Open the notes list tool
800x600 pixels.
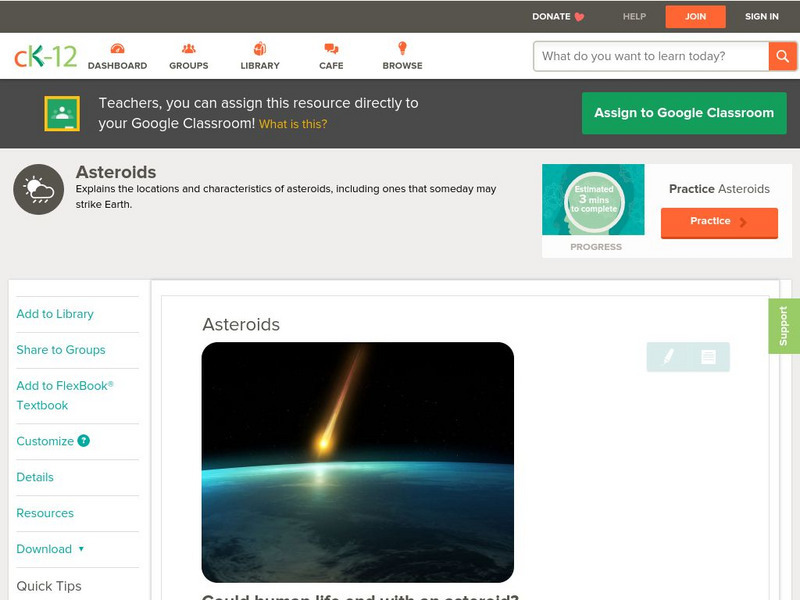point(708,357)
